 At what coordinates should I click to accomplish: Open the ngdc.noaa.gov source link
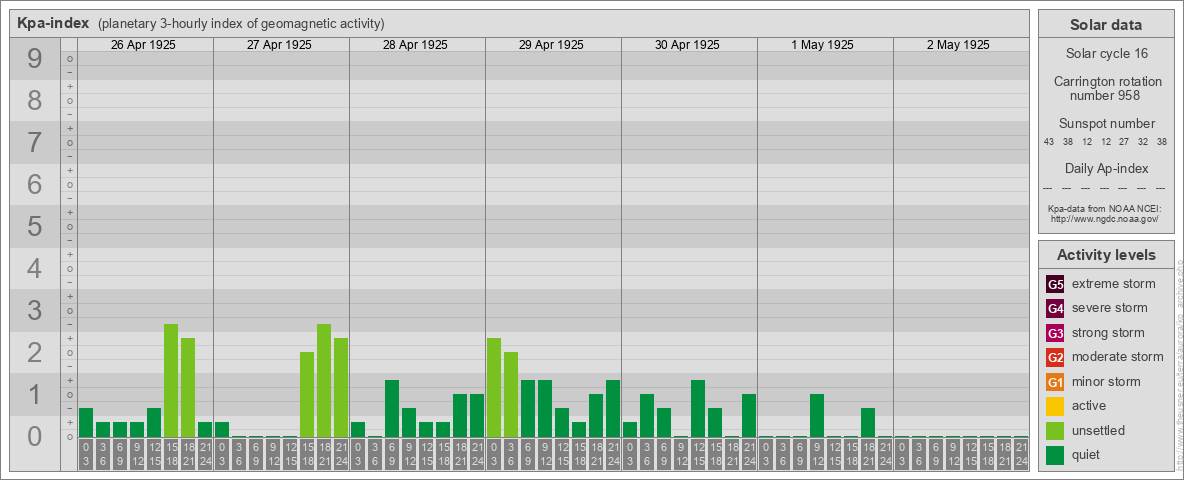click(1104, 218)
